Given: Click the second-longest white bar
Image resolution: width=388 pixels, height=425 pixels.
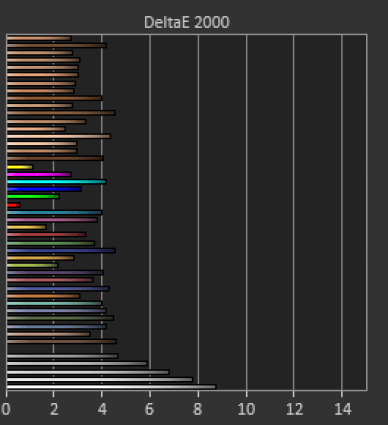Looking at the screenshot, I should click(x=100, y=379).
